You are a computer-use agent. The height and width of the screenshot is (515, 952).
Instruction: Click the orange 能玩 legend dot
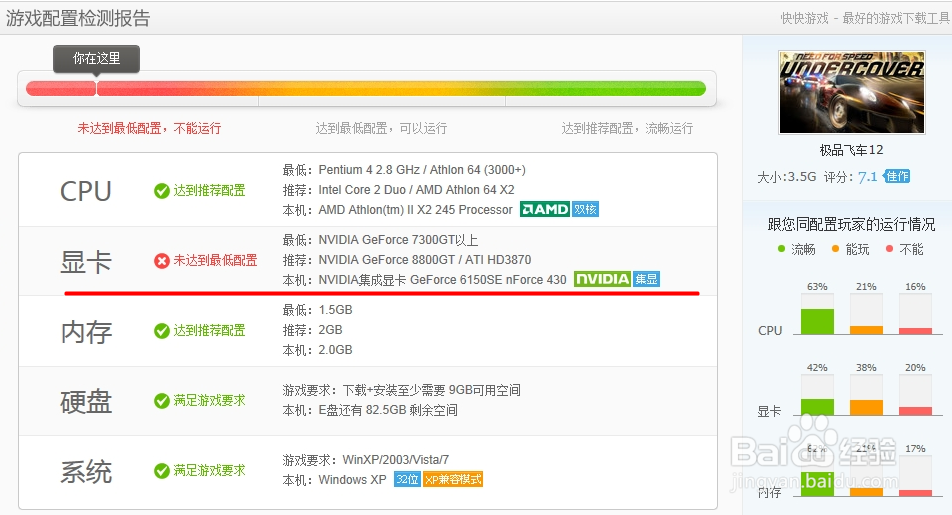[835, 248]
